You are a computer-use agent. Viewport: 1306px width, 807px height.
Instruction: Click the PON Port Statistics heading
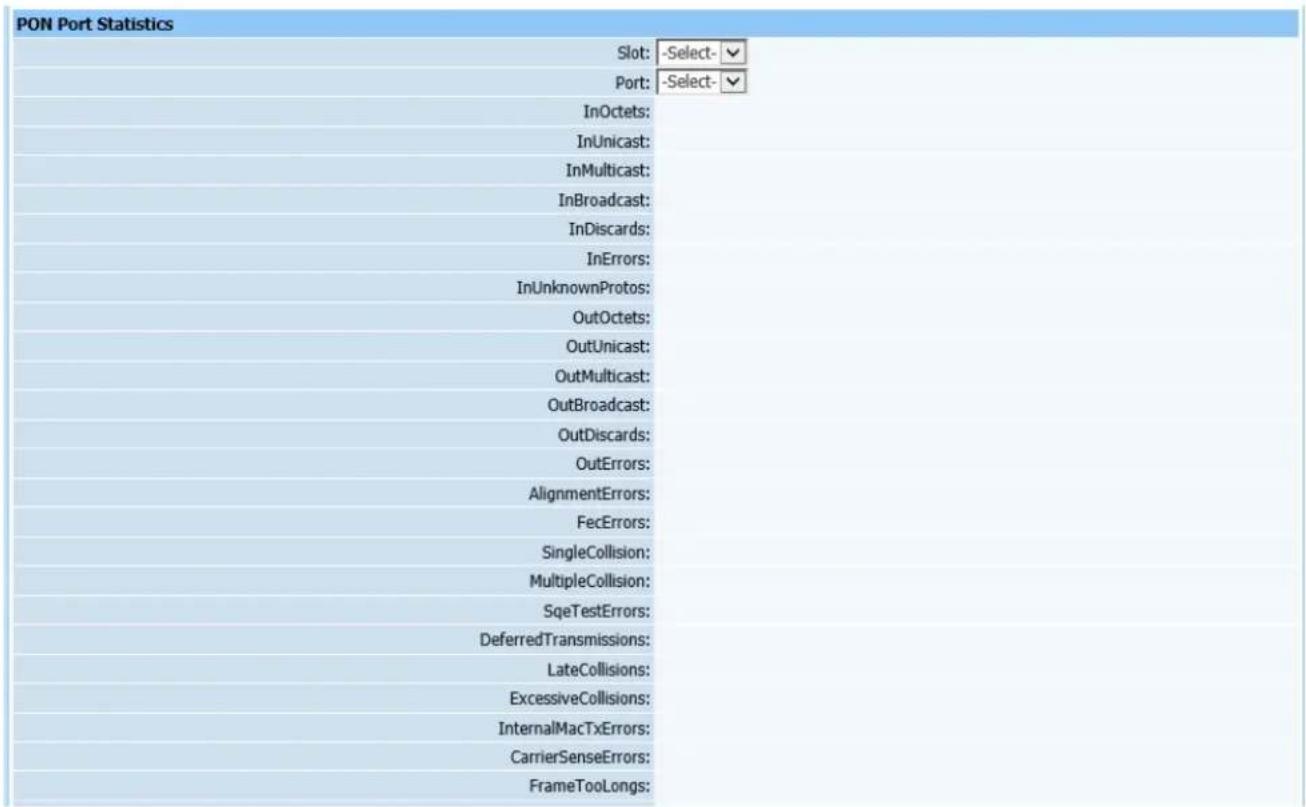(95, 24)
